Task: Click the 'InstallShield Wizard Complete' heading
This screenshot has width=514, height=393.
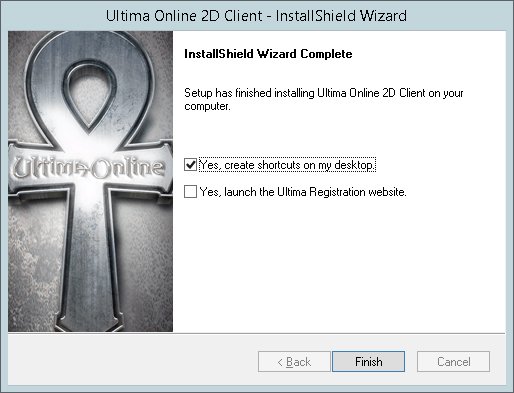Action: (x=268, y=54)
